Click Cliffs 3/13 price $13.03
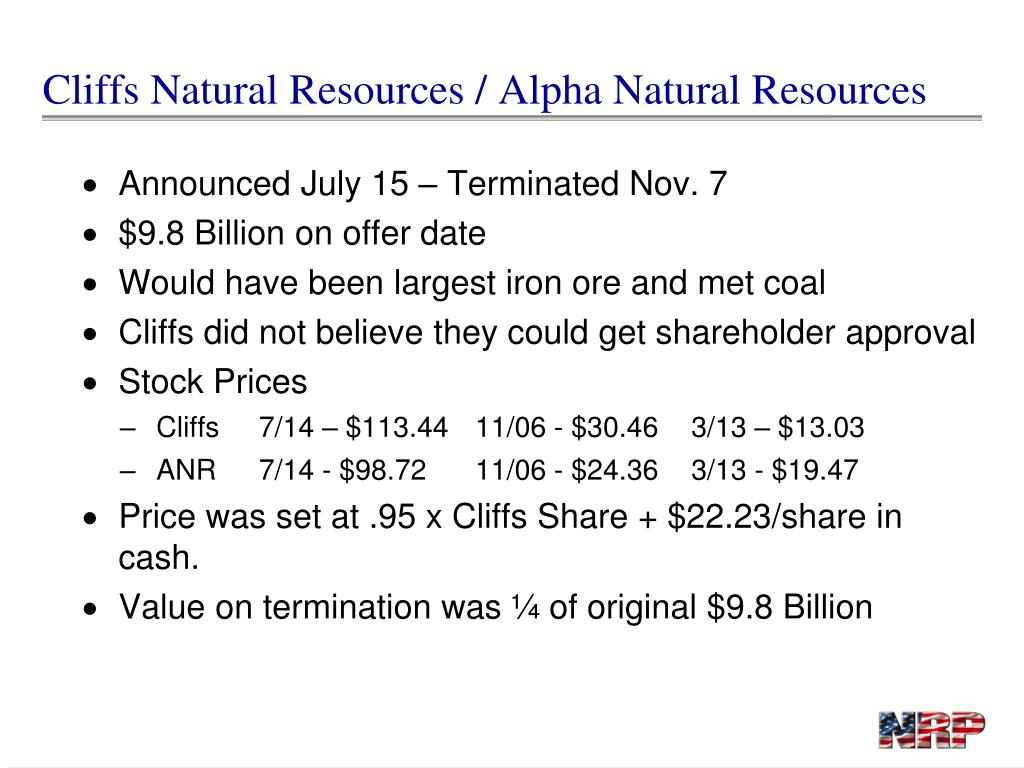The width and height of the screenshot is (1024, 768). [821, 427]
